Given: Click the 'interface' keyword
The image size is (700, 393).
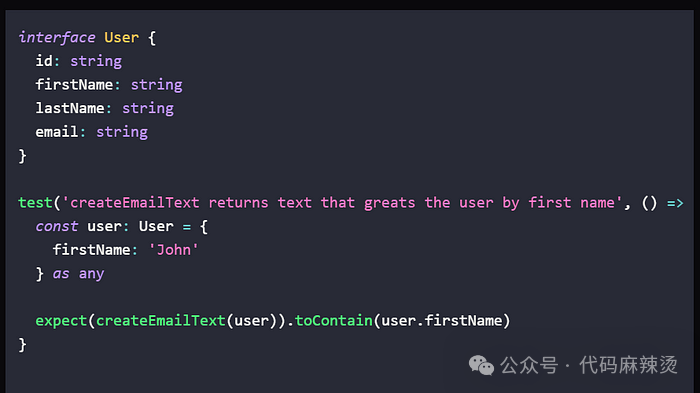Looking at the screenshot, I should pos(57,38).
